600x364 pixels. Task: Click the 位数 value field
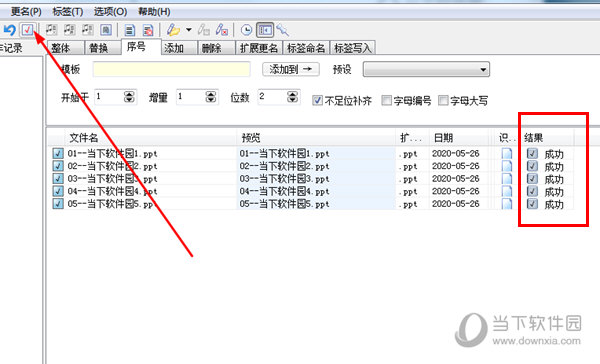click(273, 97)
